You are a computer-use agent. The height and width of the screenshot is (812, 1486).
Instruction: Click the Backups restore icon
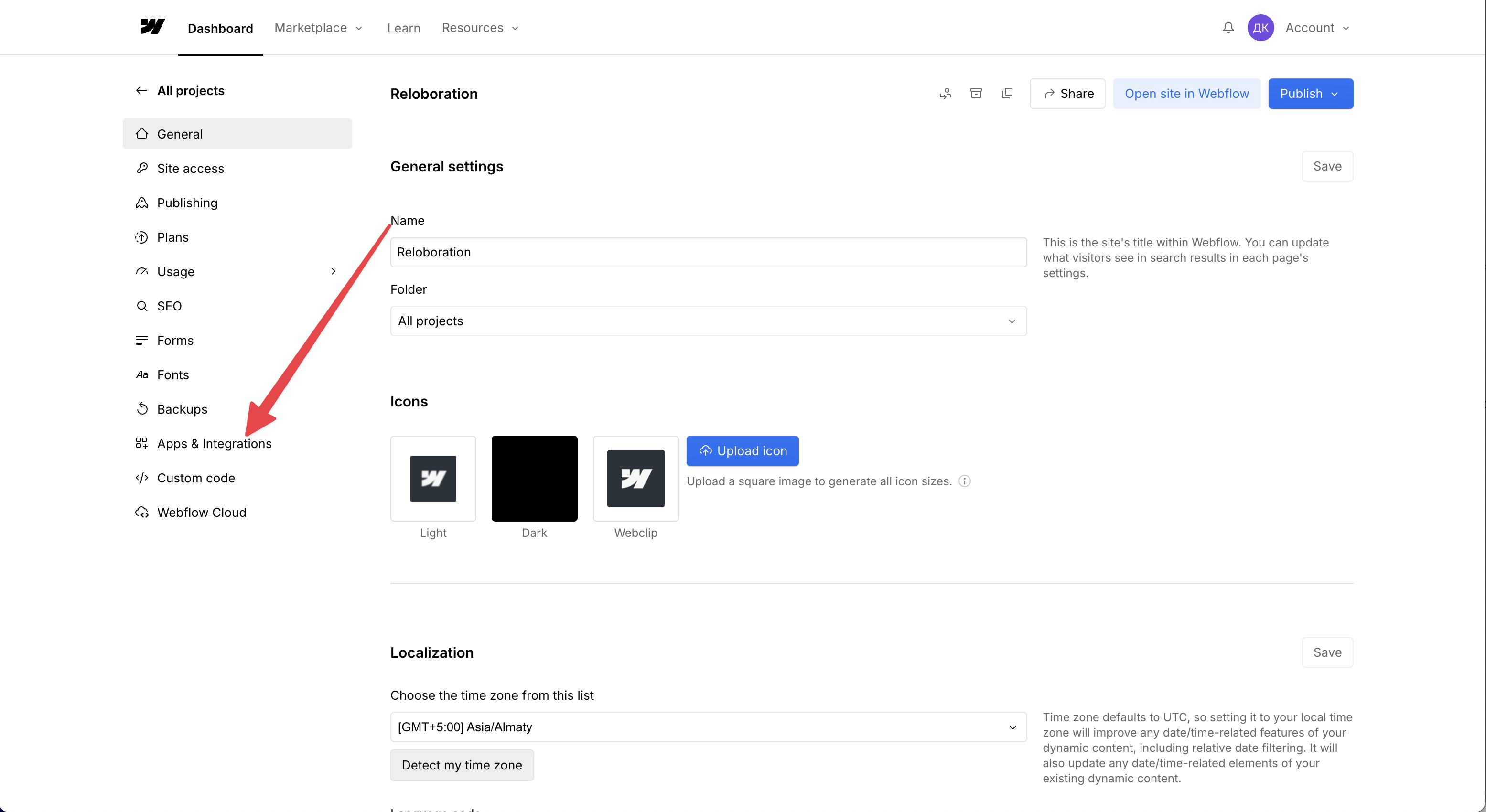(142, 409)
